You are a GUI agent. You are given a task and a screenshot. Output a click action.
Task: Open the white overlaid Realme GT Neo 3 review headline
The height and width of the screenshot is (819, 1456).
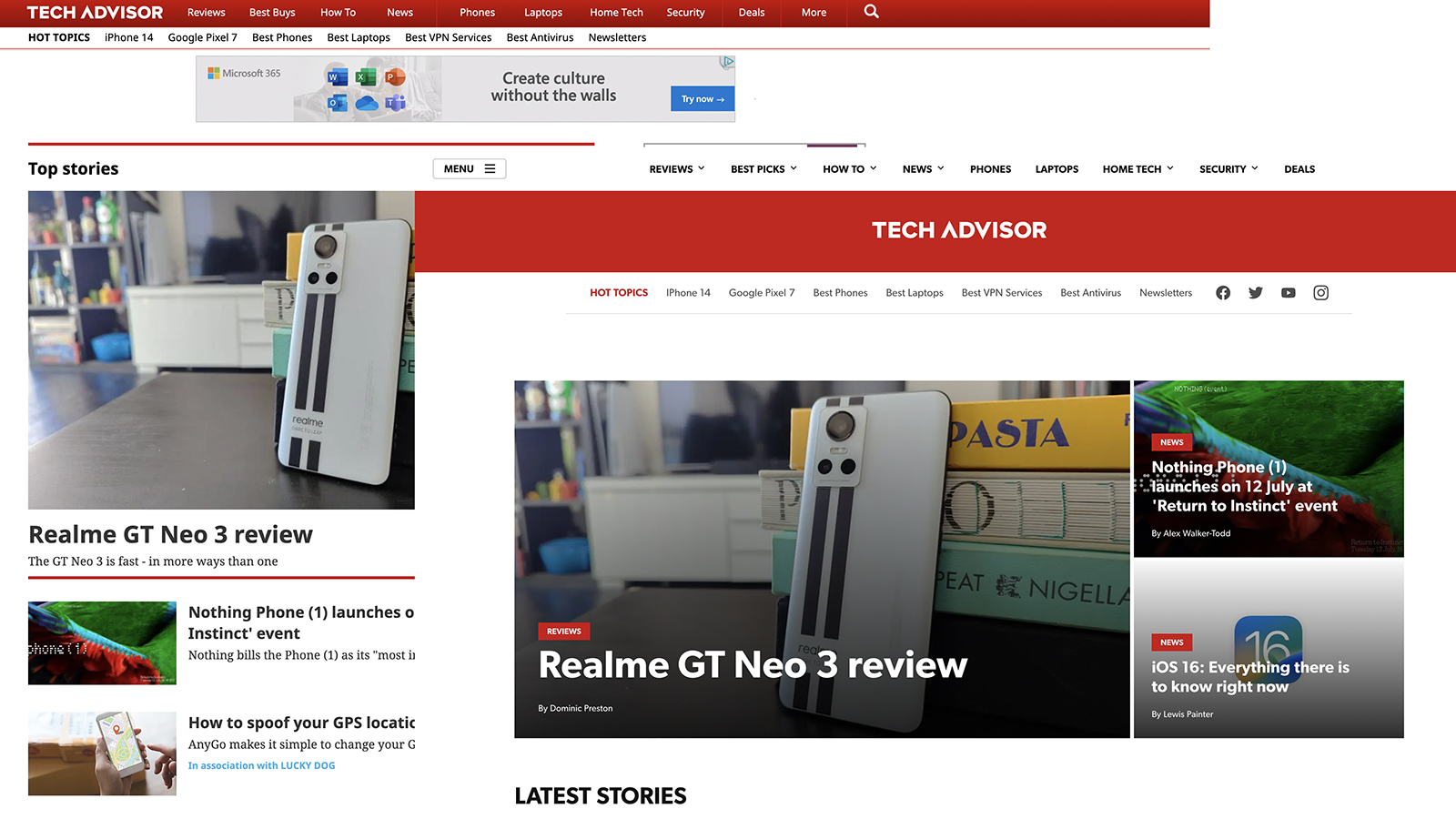coord(753,664)
